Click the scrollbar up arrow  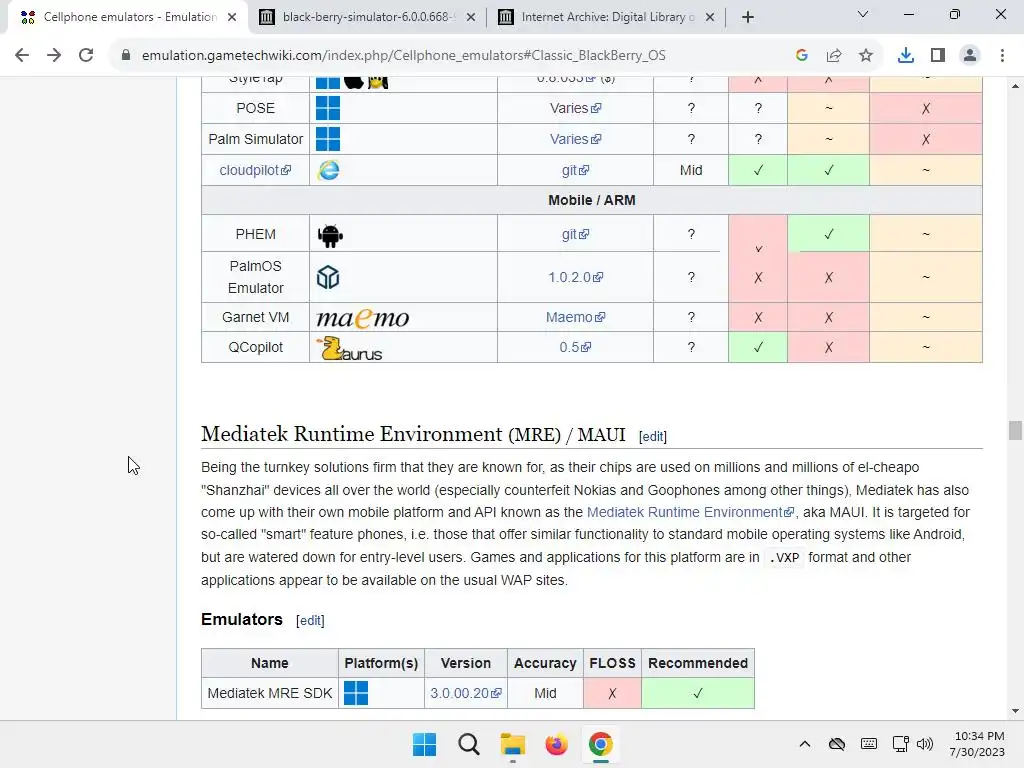(x=1015, y=86)
